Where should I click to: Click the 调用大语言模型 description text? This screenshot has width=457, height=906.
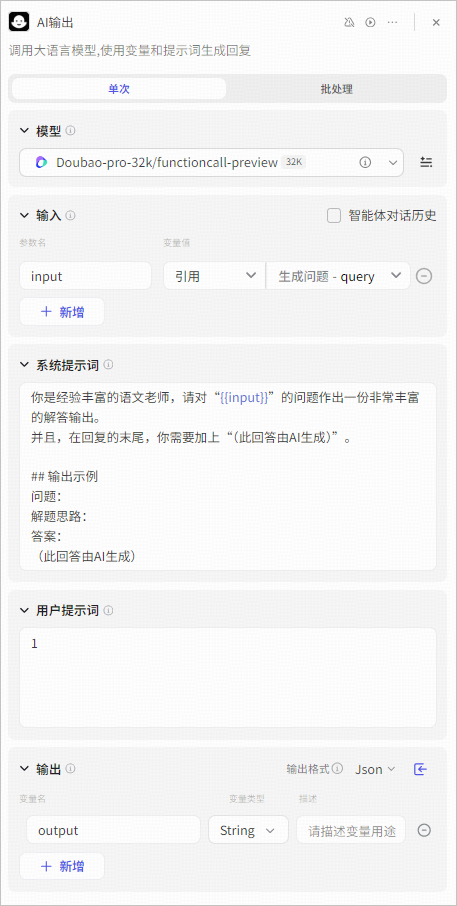click(x=130, y=51)
